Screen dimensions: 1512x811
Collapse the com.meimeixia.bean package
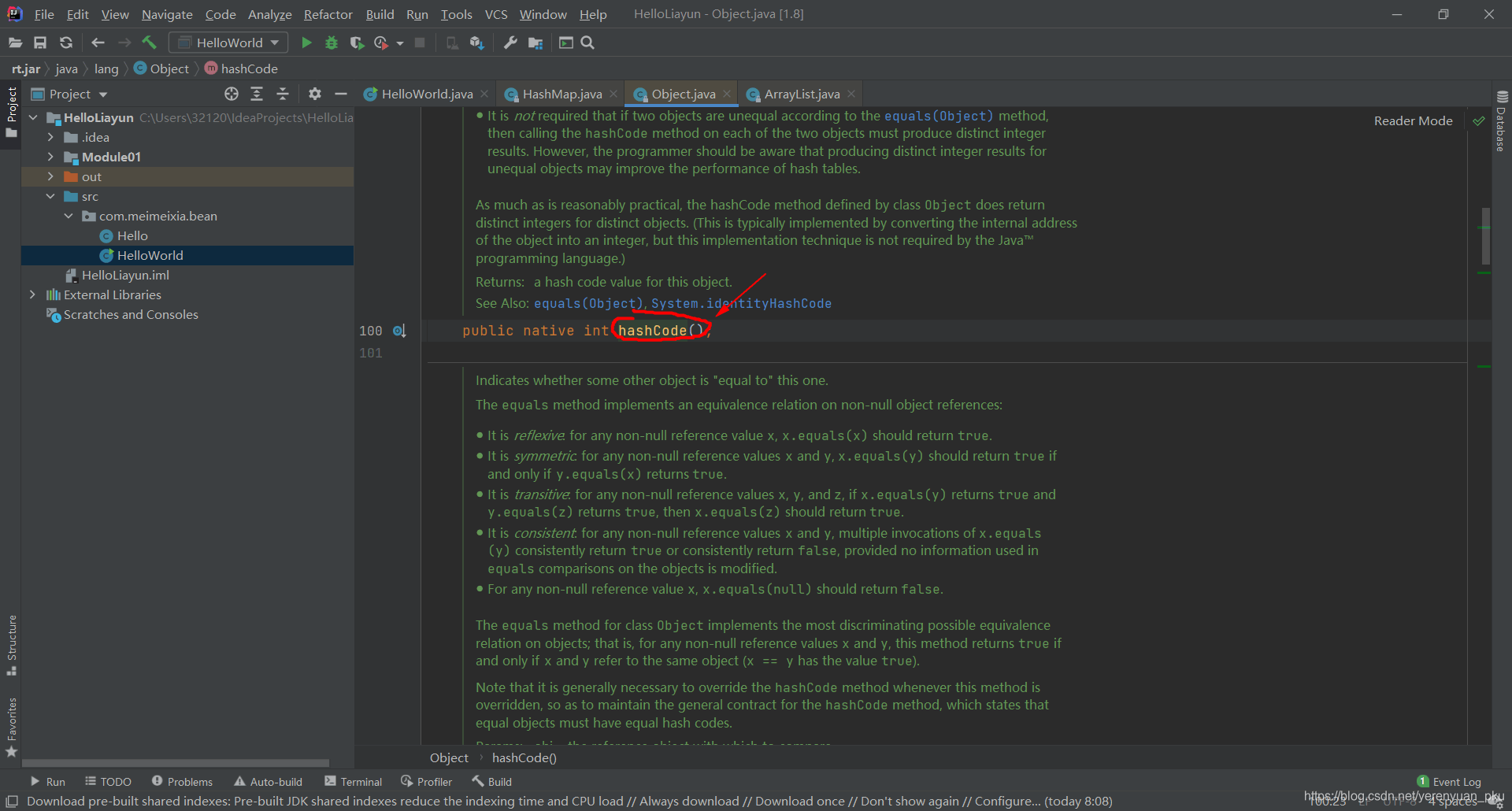coord(69,216)
